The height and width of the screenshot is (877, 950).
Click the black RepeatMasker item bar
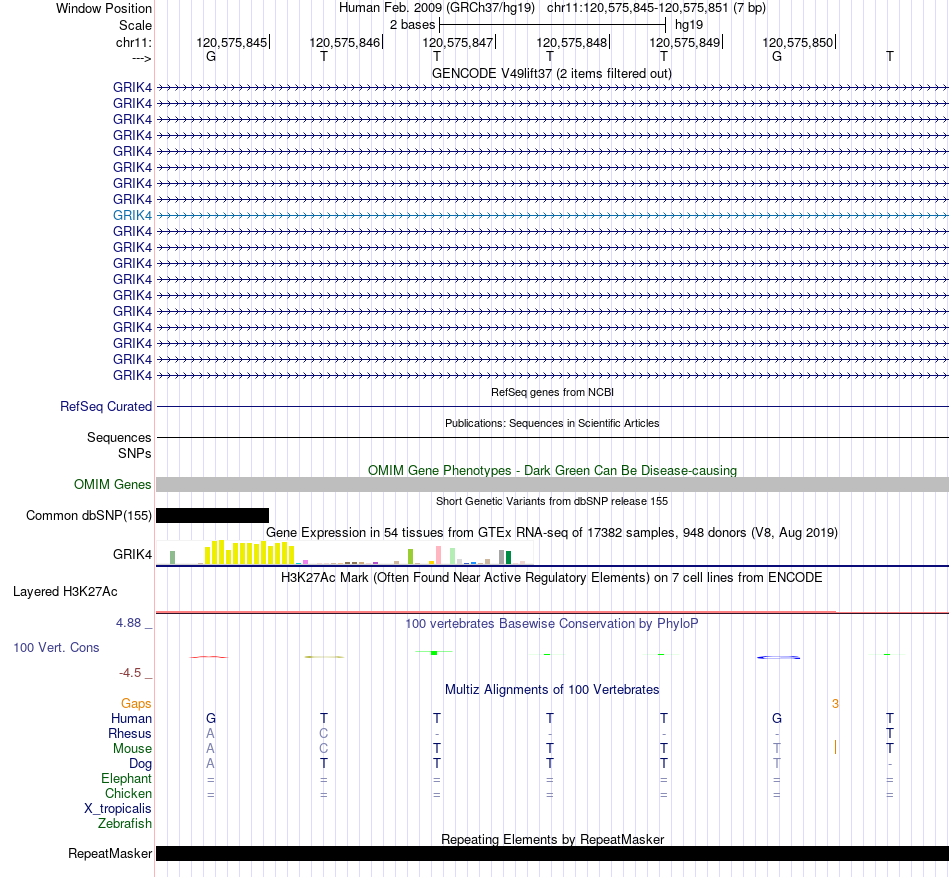(552, 853)
